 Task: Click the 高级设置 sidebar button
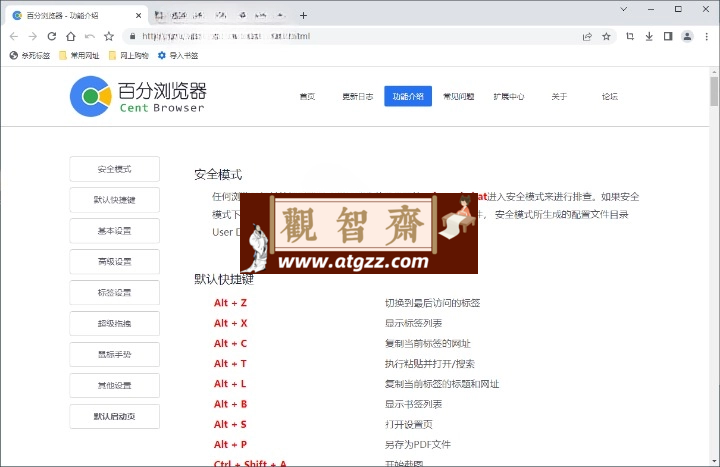(114, 262)
